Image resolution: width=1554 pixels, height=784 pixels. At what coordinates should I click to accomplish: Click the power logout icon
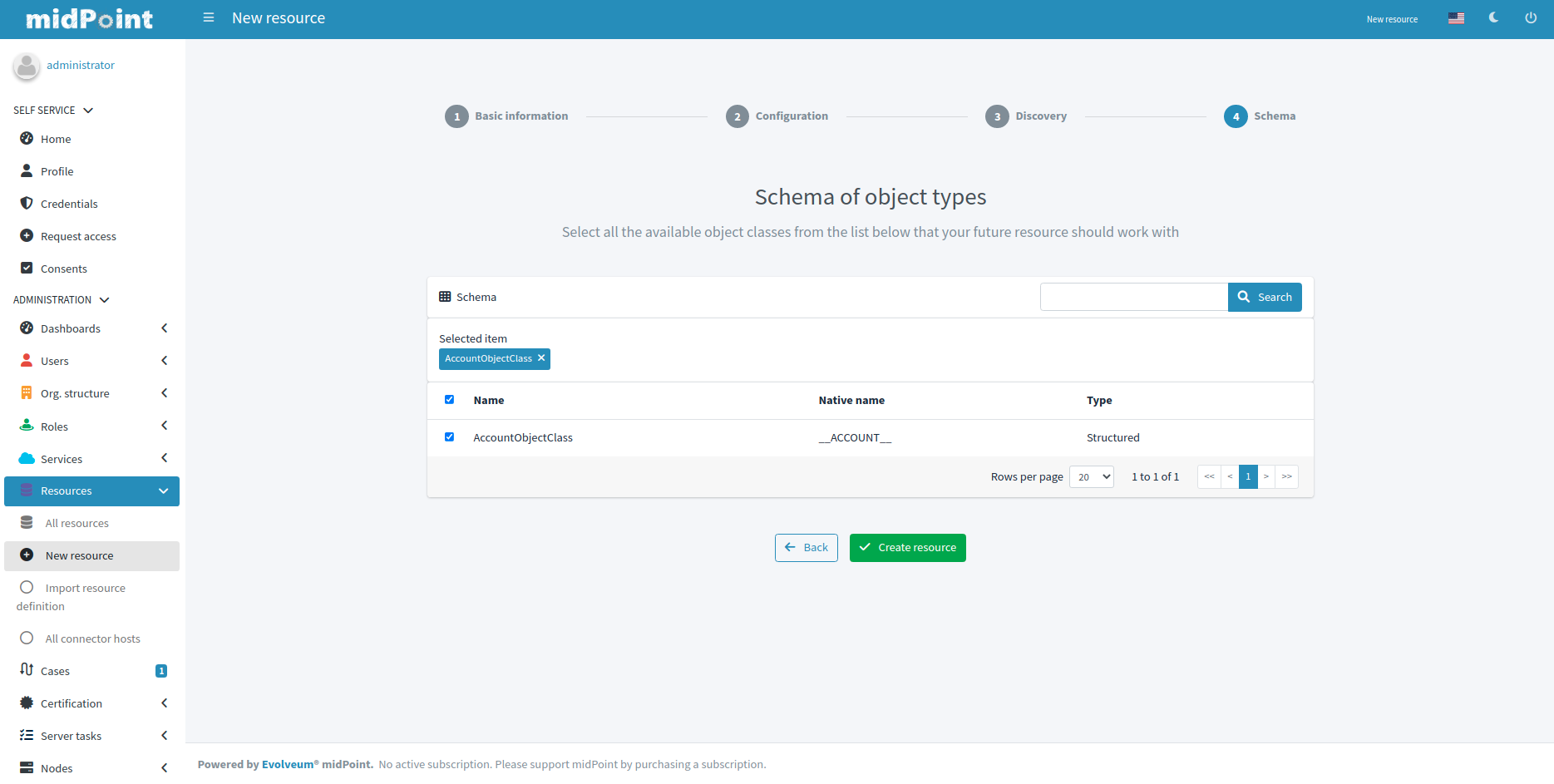pos(1531,17)
